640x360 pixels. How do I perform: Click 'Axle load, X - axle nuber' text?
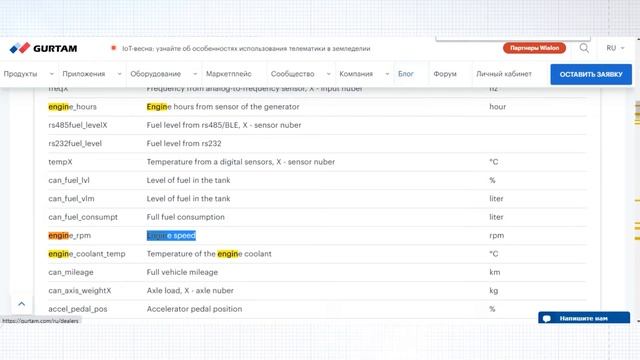tap(190, 291)
